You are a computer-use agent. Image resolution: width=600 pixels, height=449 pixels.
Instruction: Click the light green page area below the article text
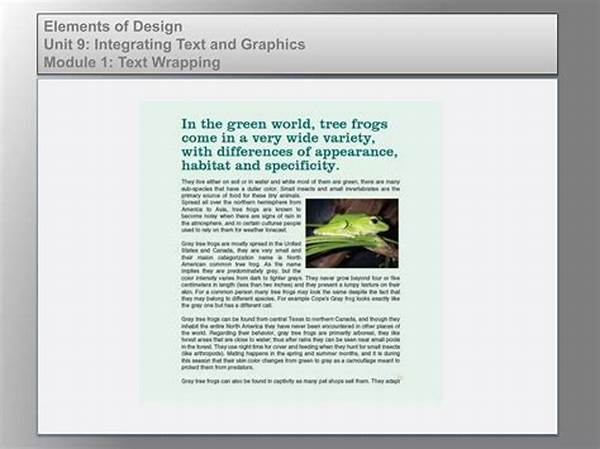click(x=289, y=395)
